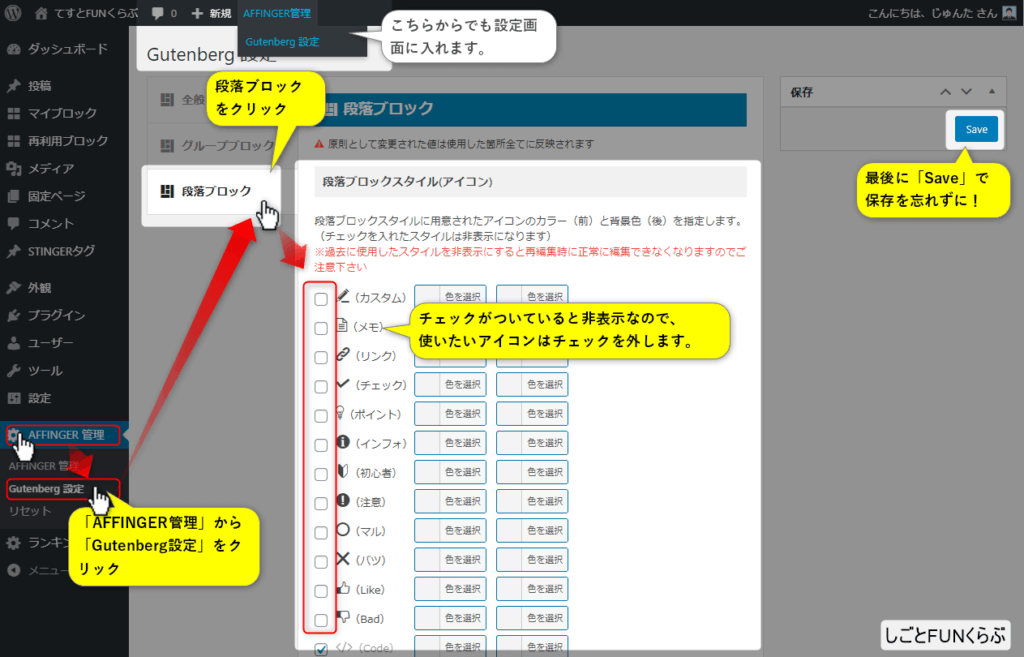Screen dimensions: 1024x657
Task: Pick first color for (マル) row
Action: pos(450,530)
